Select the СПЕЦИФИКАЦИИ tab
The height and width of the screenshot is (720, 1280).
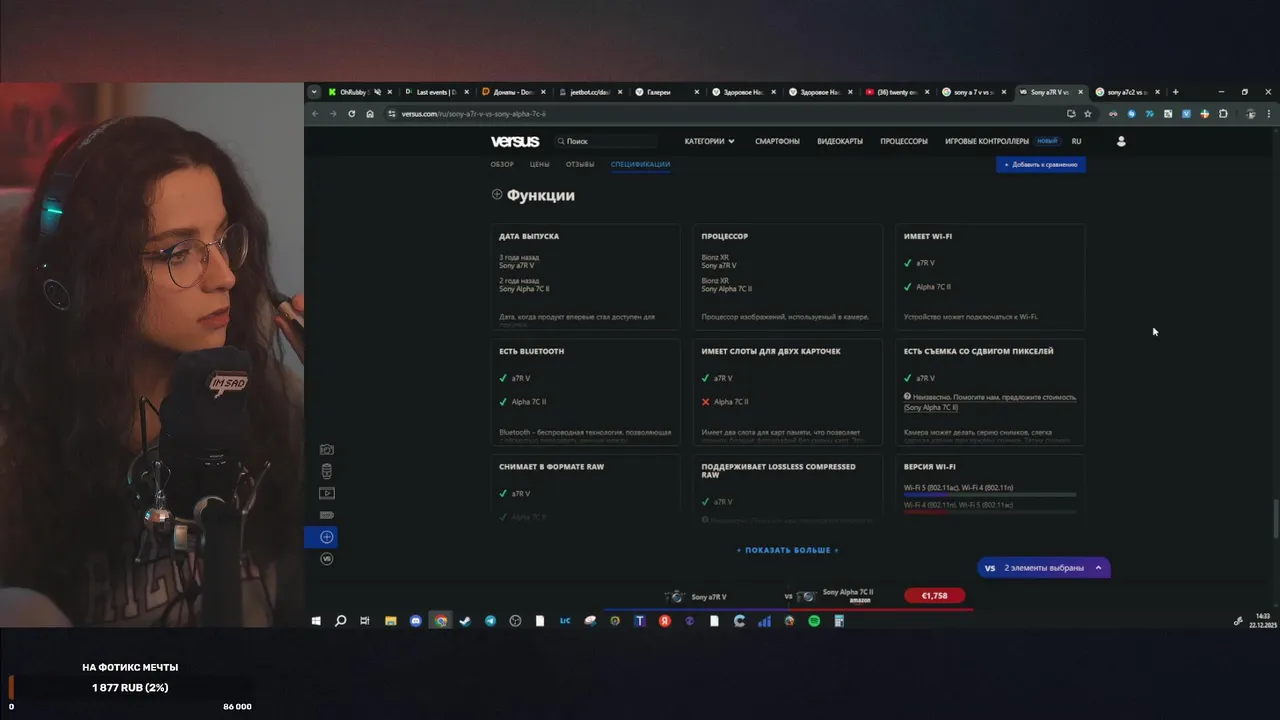pos(641,164)
